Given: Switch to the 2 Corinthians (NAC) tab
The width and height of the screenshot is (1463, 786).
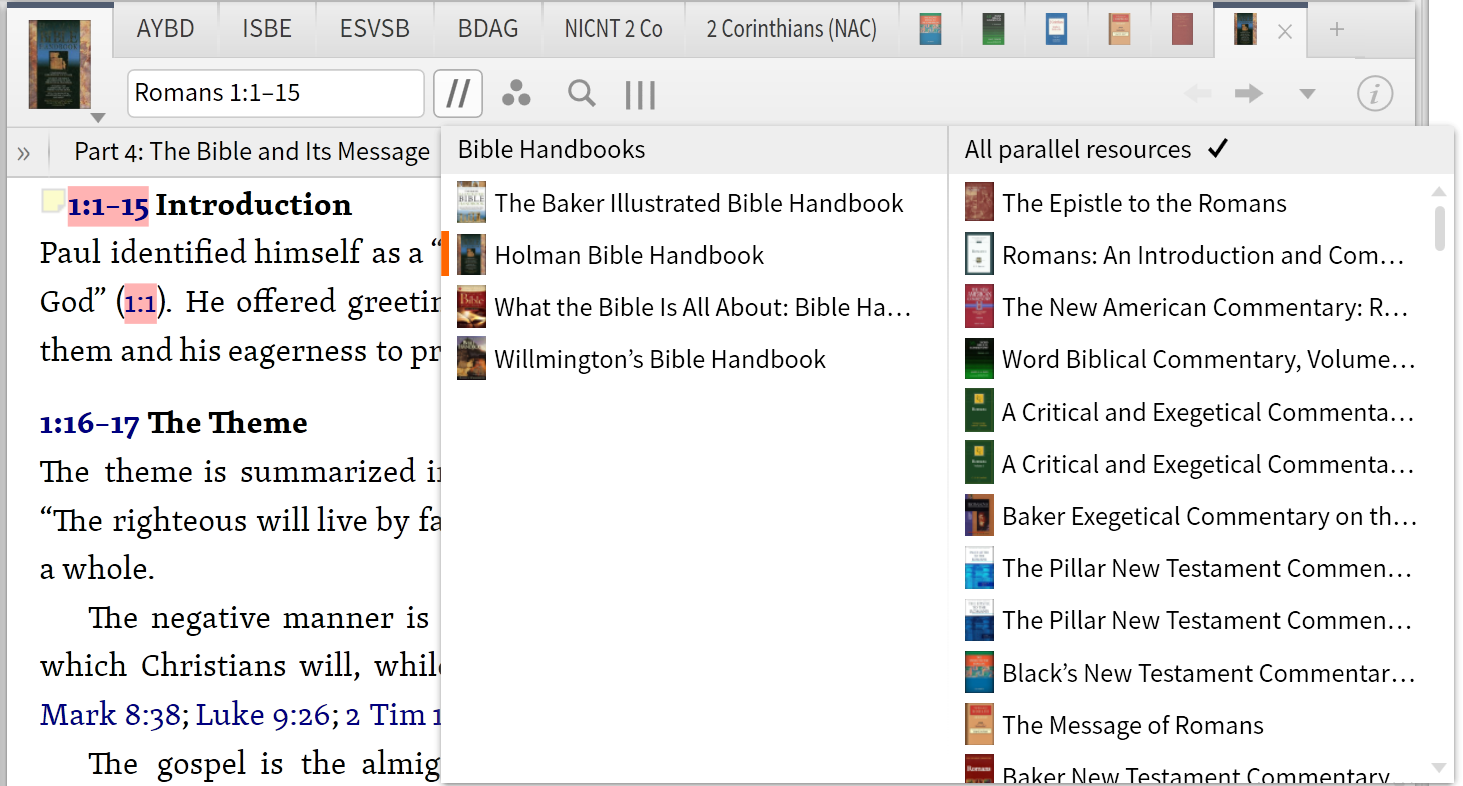Looking at the screenshot, I should coord(791,29).
